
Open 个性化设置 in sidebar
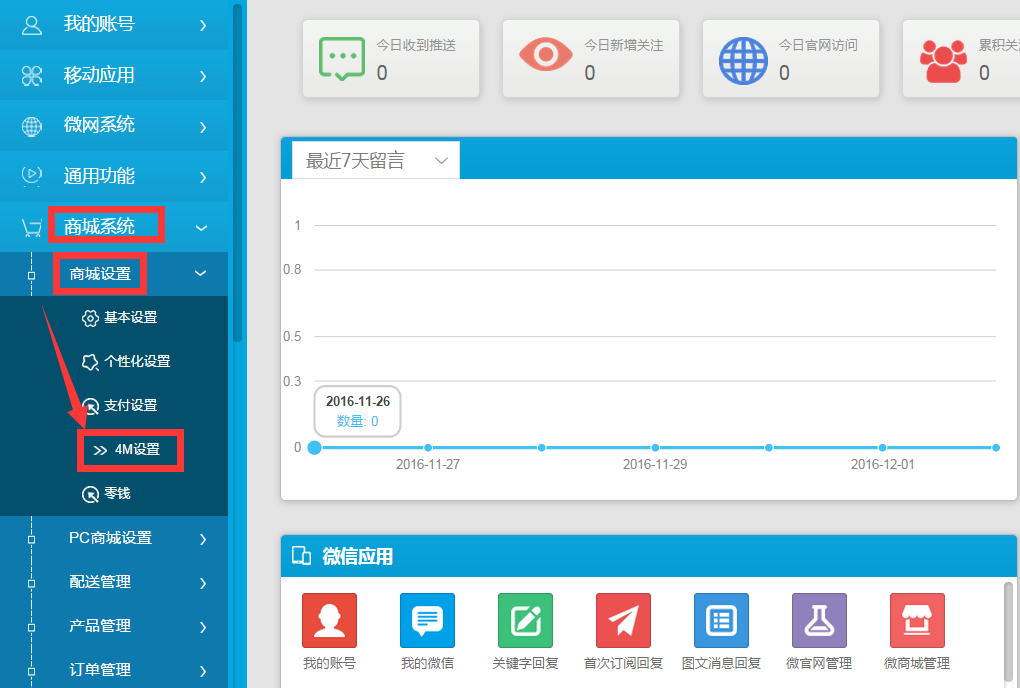click(x=136, y=362)
